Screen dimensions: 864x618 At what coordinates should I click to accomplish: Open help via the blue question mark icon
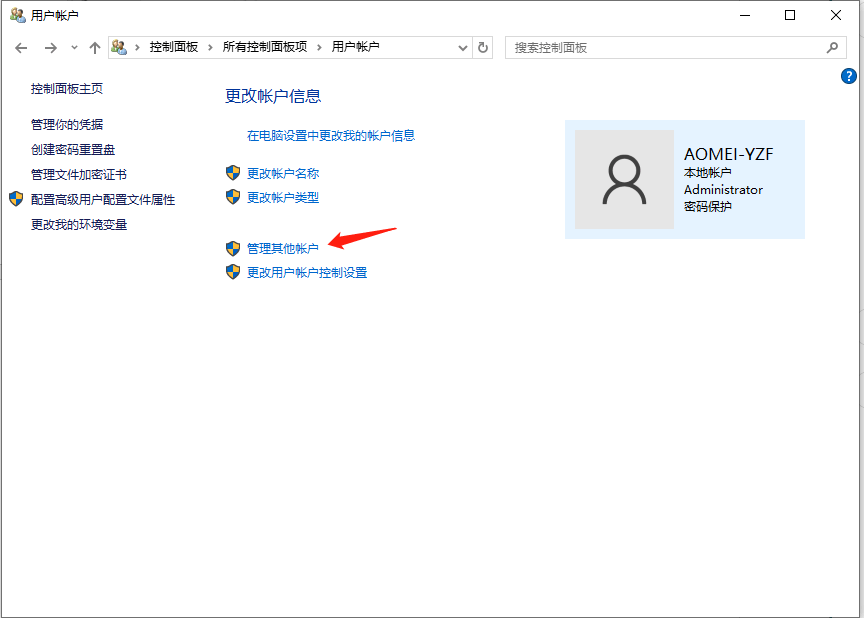click(848, 76)
